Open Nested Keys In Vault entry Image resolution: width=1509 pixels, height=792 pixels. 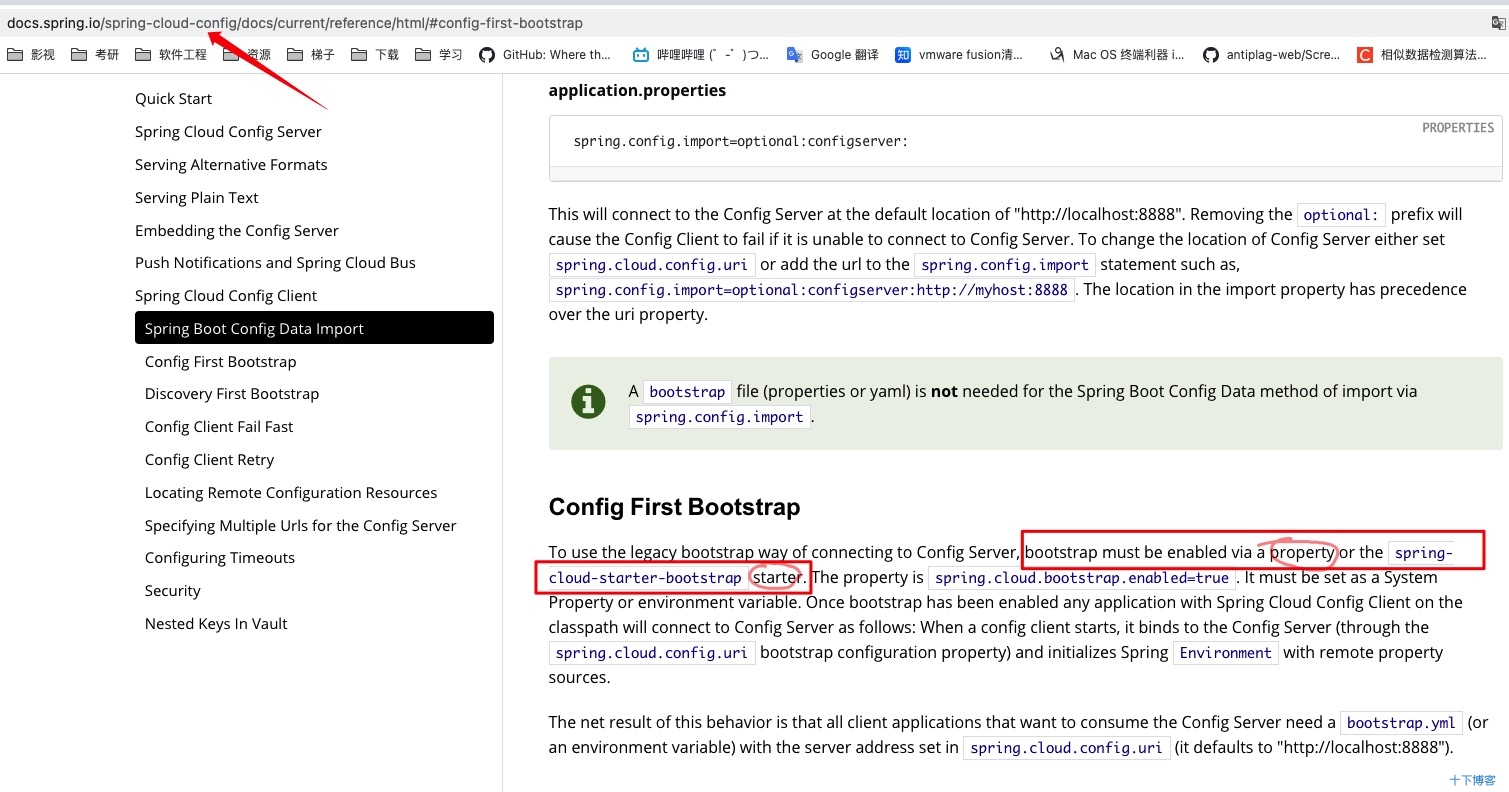216,623
